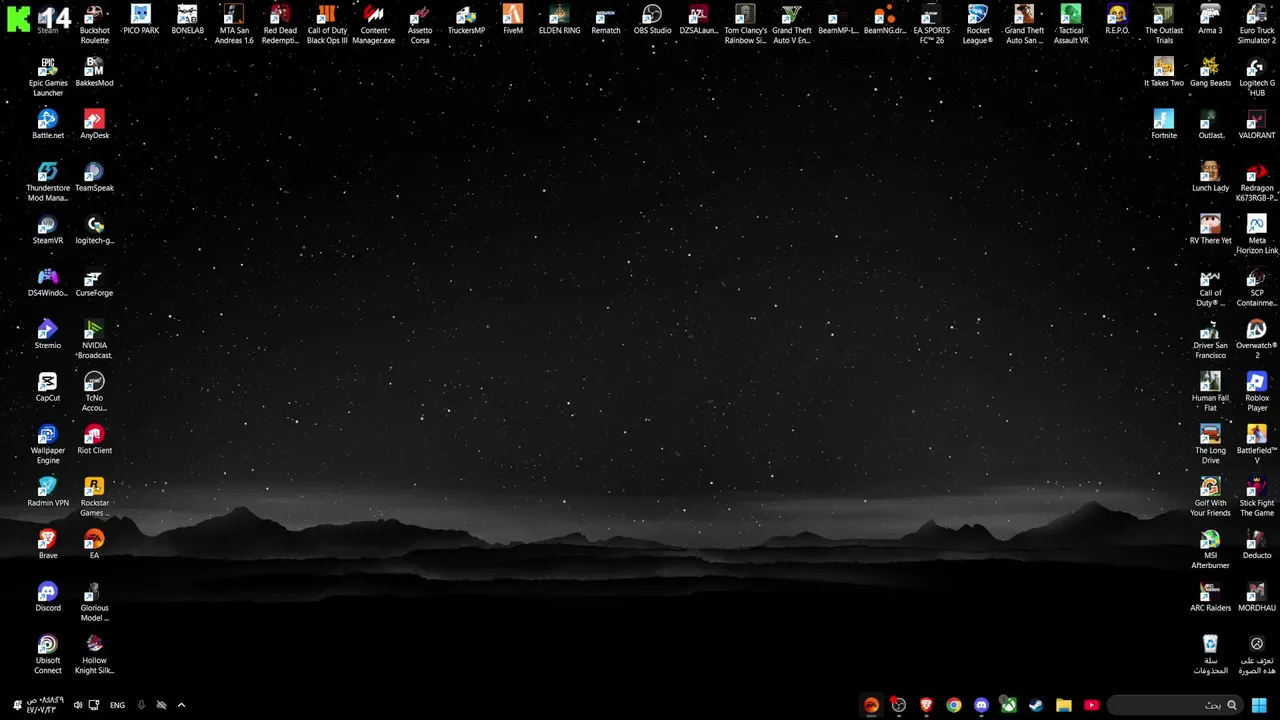Open Driver San Francisco shortcut
Viewport: 1280px width, 720px height.
tap(1210, 340)
